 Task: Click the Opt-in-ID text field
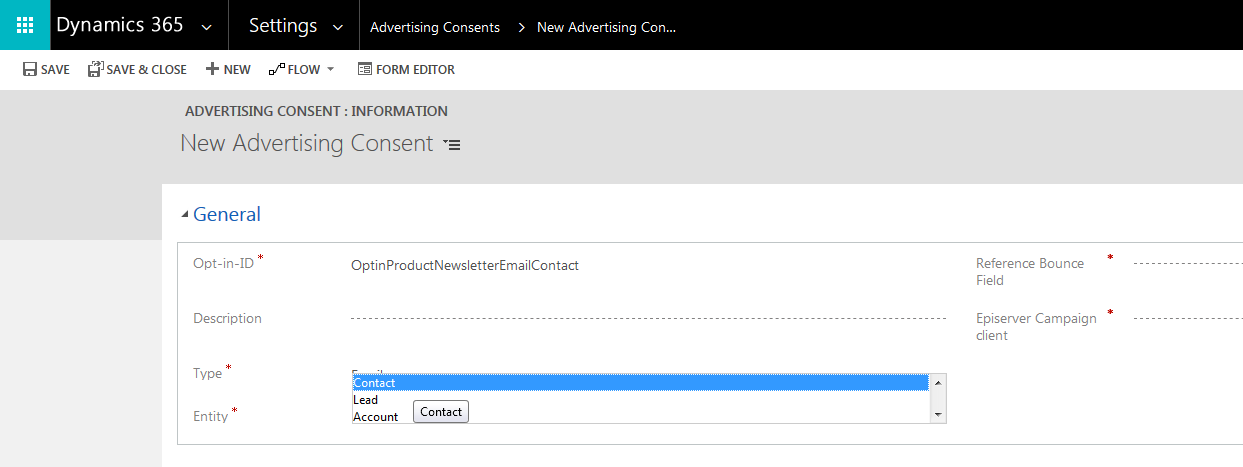click(640, 265)
